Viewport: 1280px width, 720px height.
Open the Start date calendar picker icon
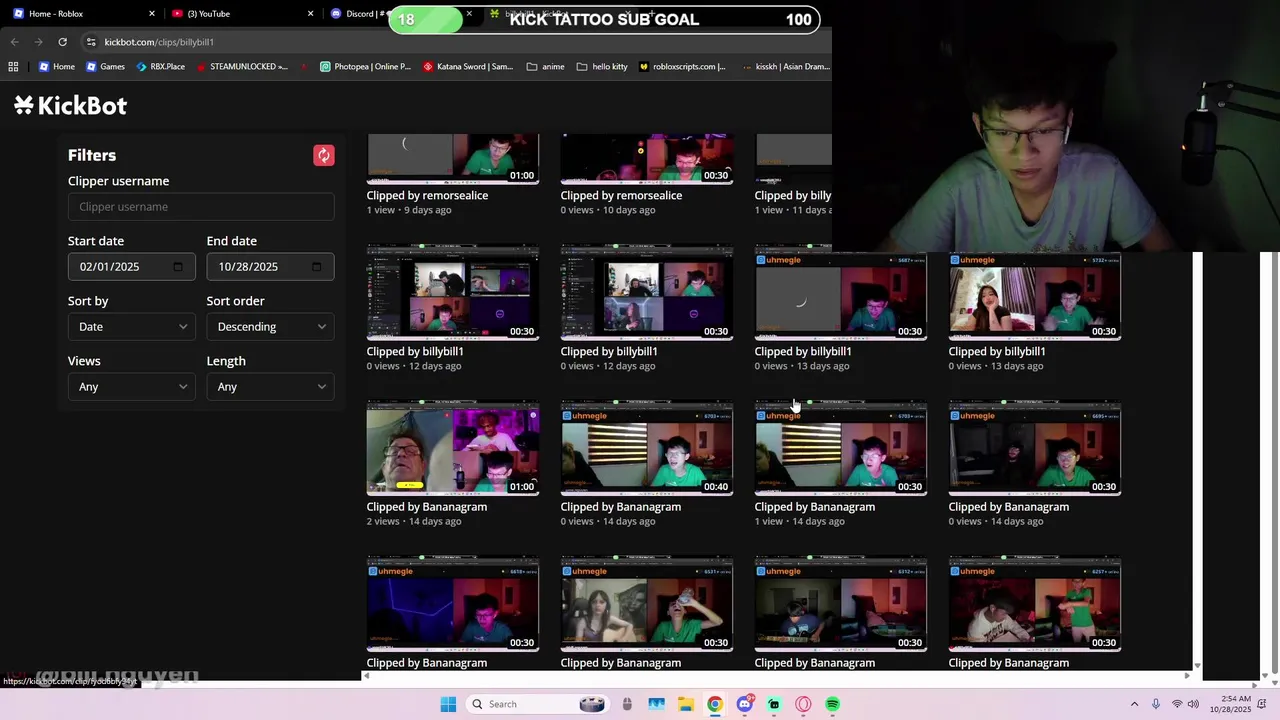pyautogui.click(x=178, y=267)
